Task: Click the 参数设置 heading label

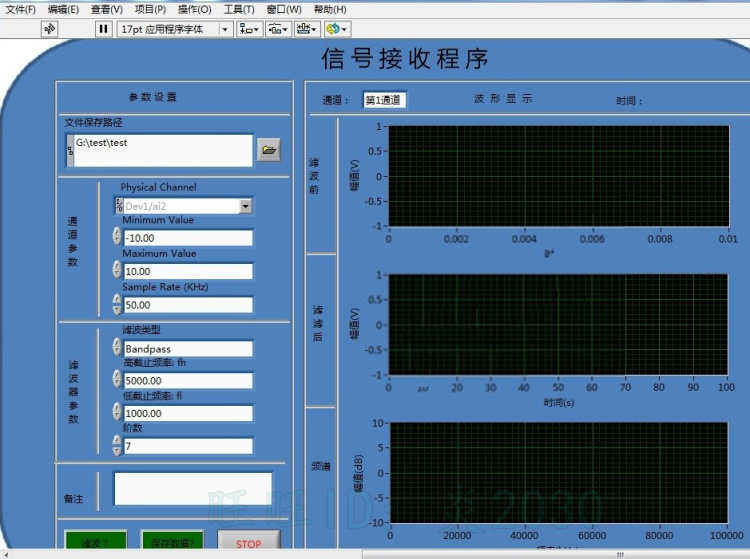Action: click(x=153, y=97)
